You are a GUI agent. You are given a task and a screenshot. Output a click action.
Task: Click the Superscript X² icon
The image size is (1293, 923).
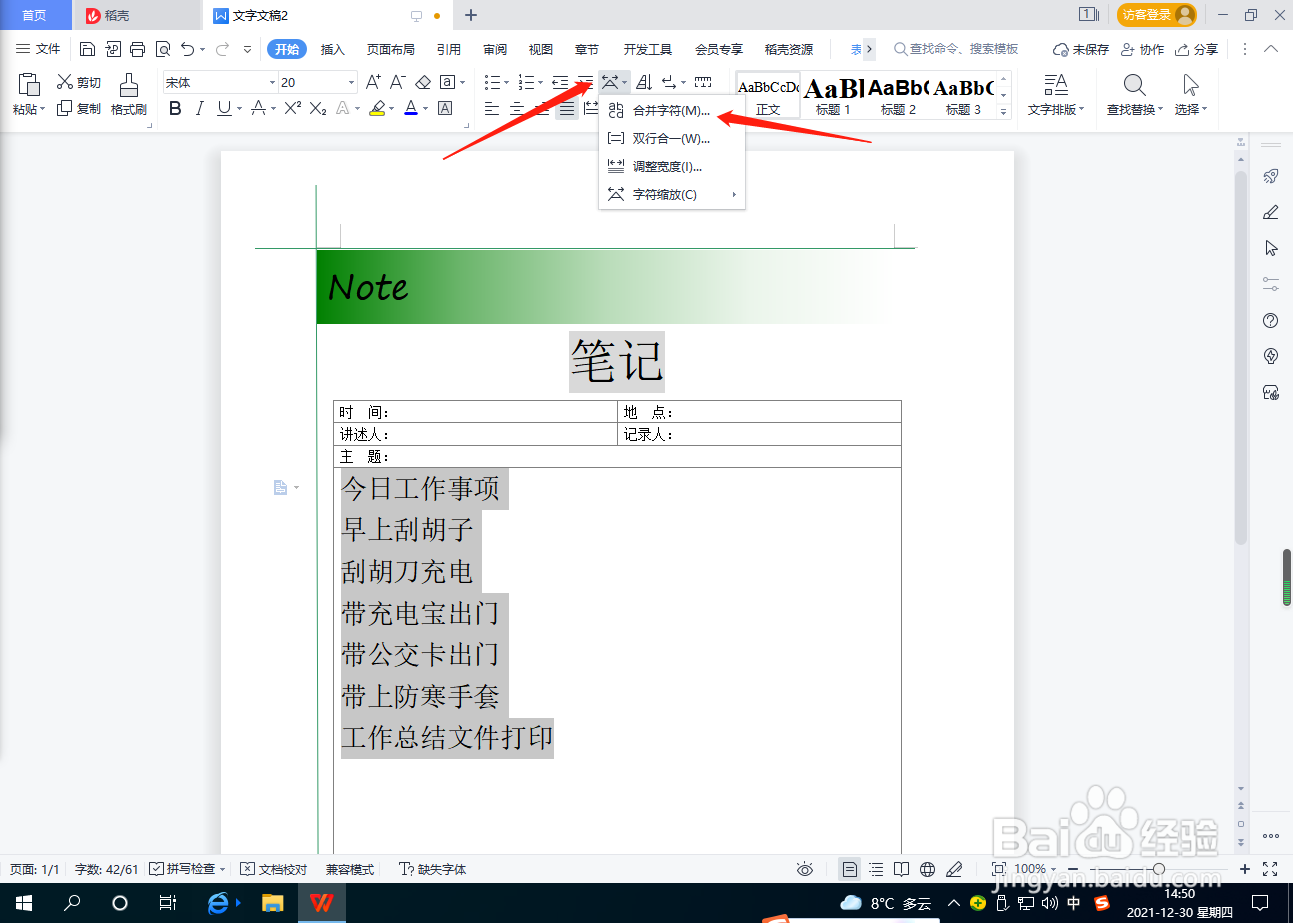(x=293, y=108)
